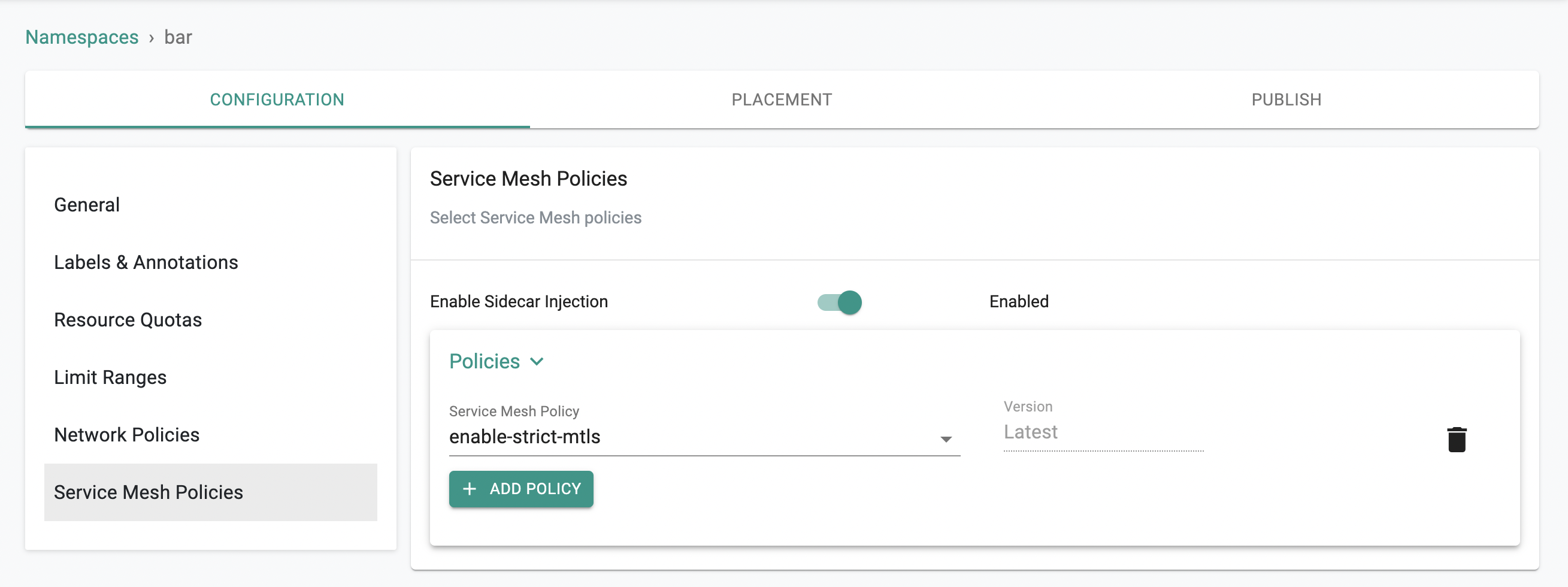
Task: Click the Version Latest field
Action: pyautogui.click(x=1103, y=432)
